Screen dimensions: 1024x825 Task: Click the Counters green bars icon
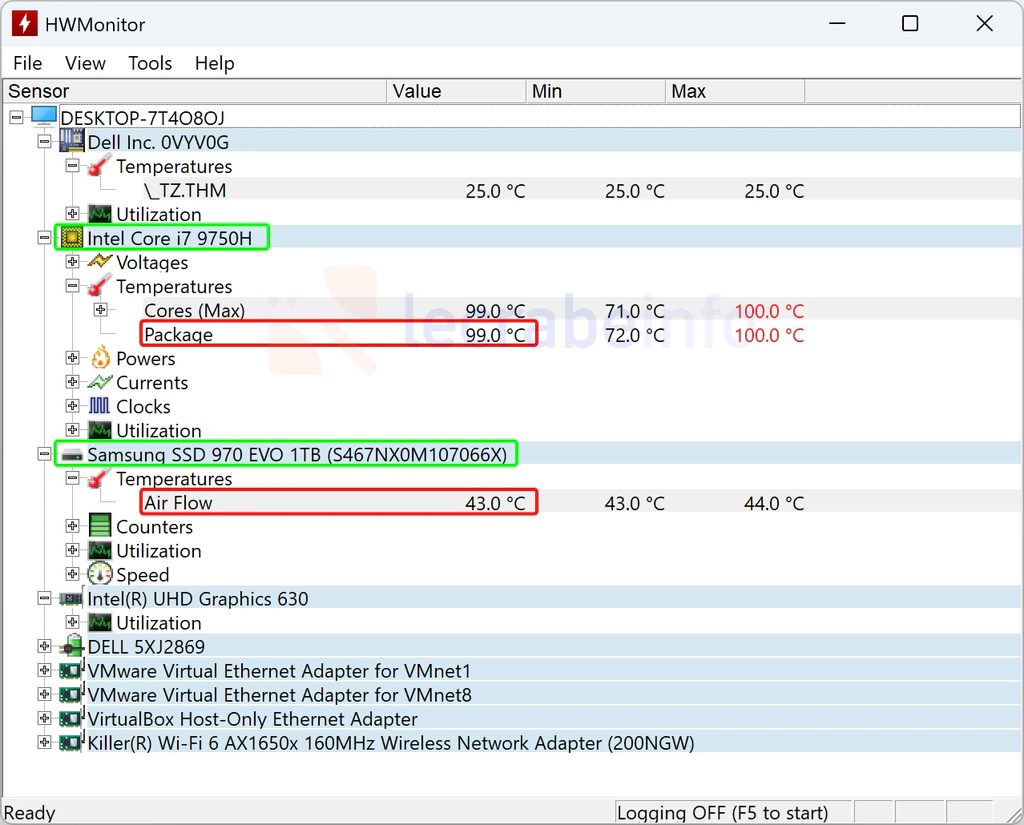[100, 526]
